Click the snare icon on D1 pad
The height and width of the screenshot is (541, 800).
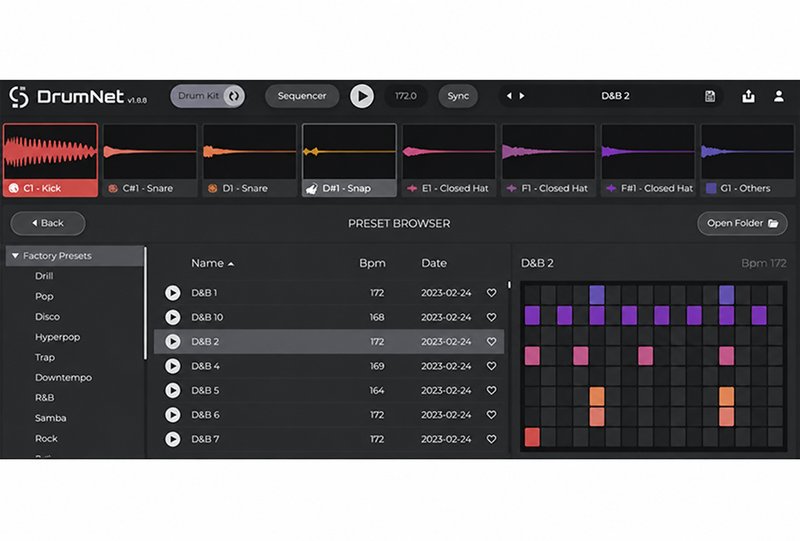[x=212, y=188]
